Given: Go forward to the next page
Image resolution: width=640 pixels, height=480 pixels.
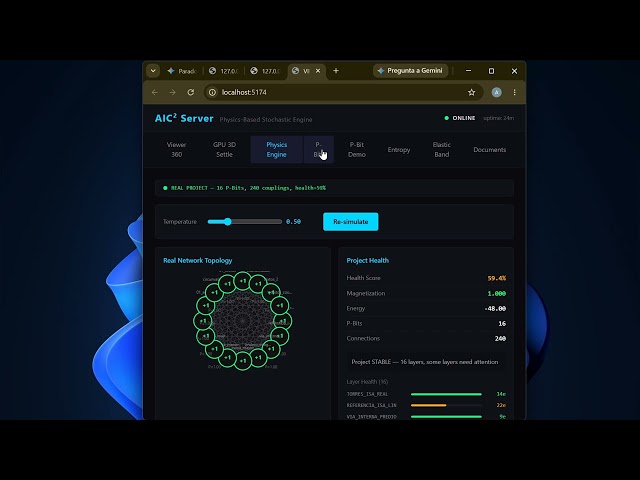Looking at the screenshot, I should coord(172,92).
